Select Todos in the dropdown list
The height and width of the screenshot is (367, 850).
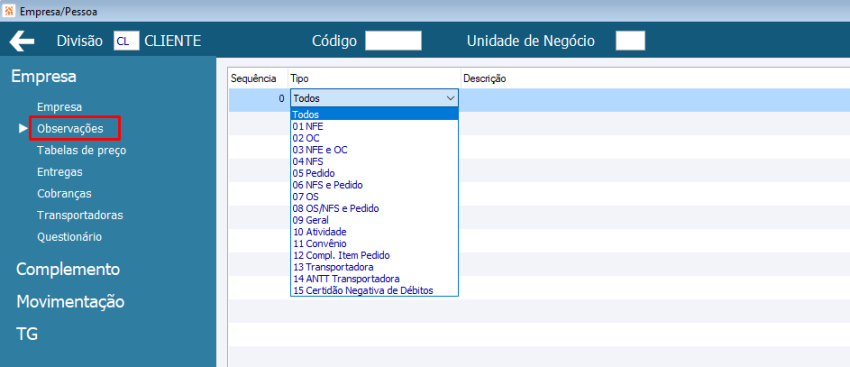(374, 114)
